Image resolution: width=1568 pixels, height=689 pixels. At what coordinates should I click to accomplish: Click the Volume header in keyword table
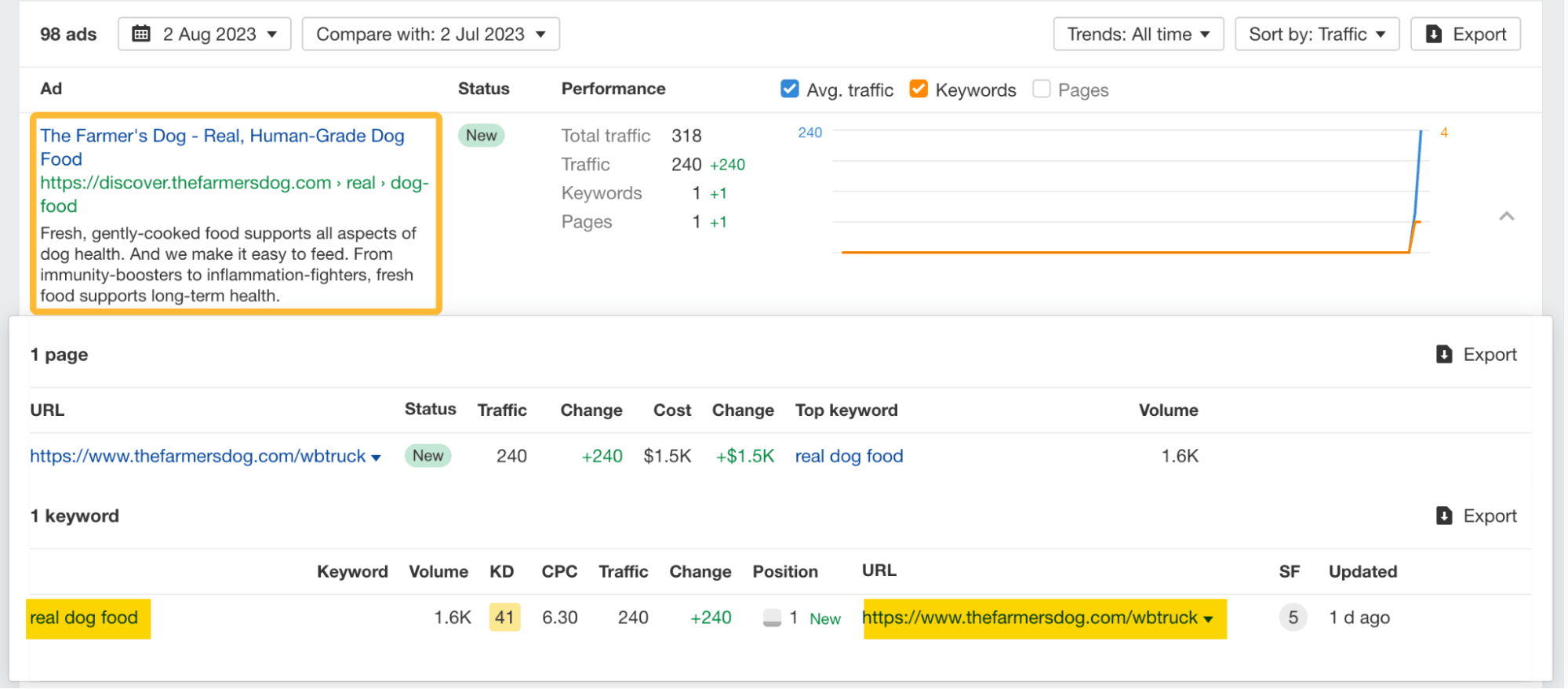[438, 572]
